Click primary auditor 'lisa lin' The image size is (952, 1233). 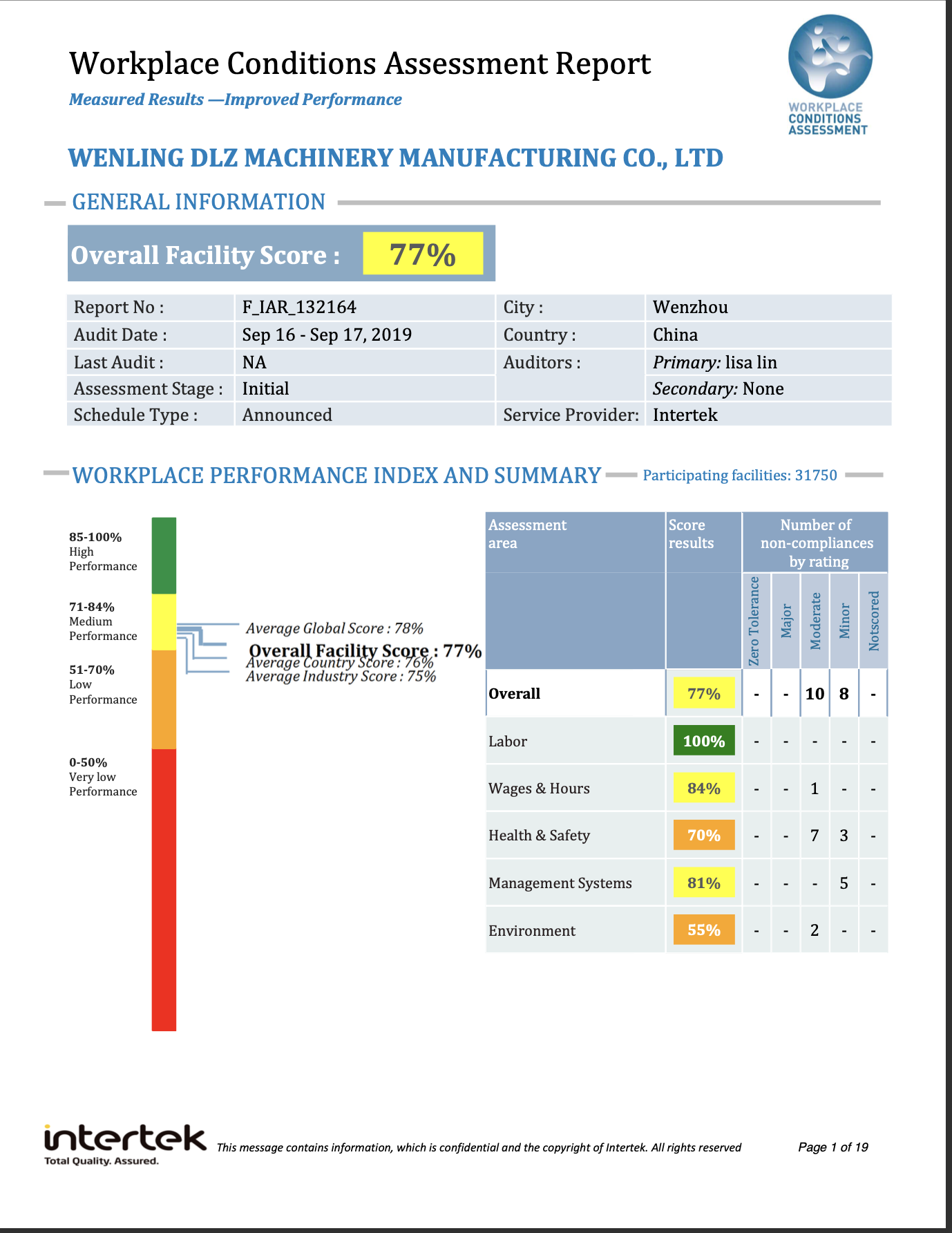tap(751, 362)
